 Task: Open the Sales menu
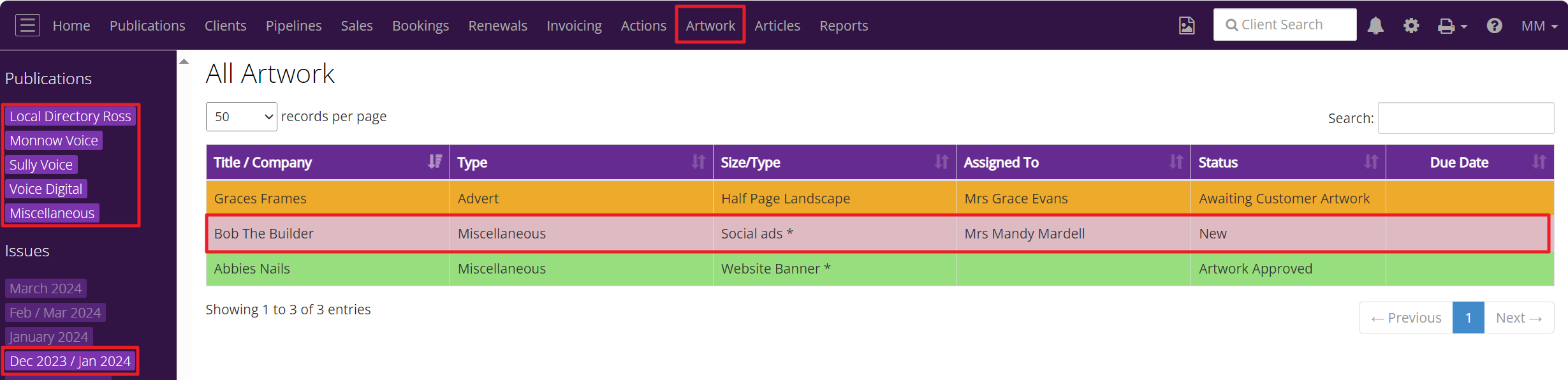[x=356, y=26]
